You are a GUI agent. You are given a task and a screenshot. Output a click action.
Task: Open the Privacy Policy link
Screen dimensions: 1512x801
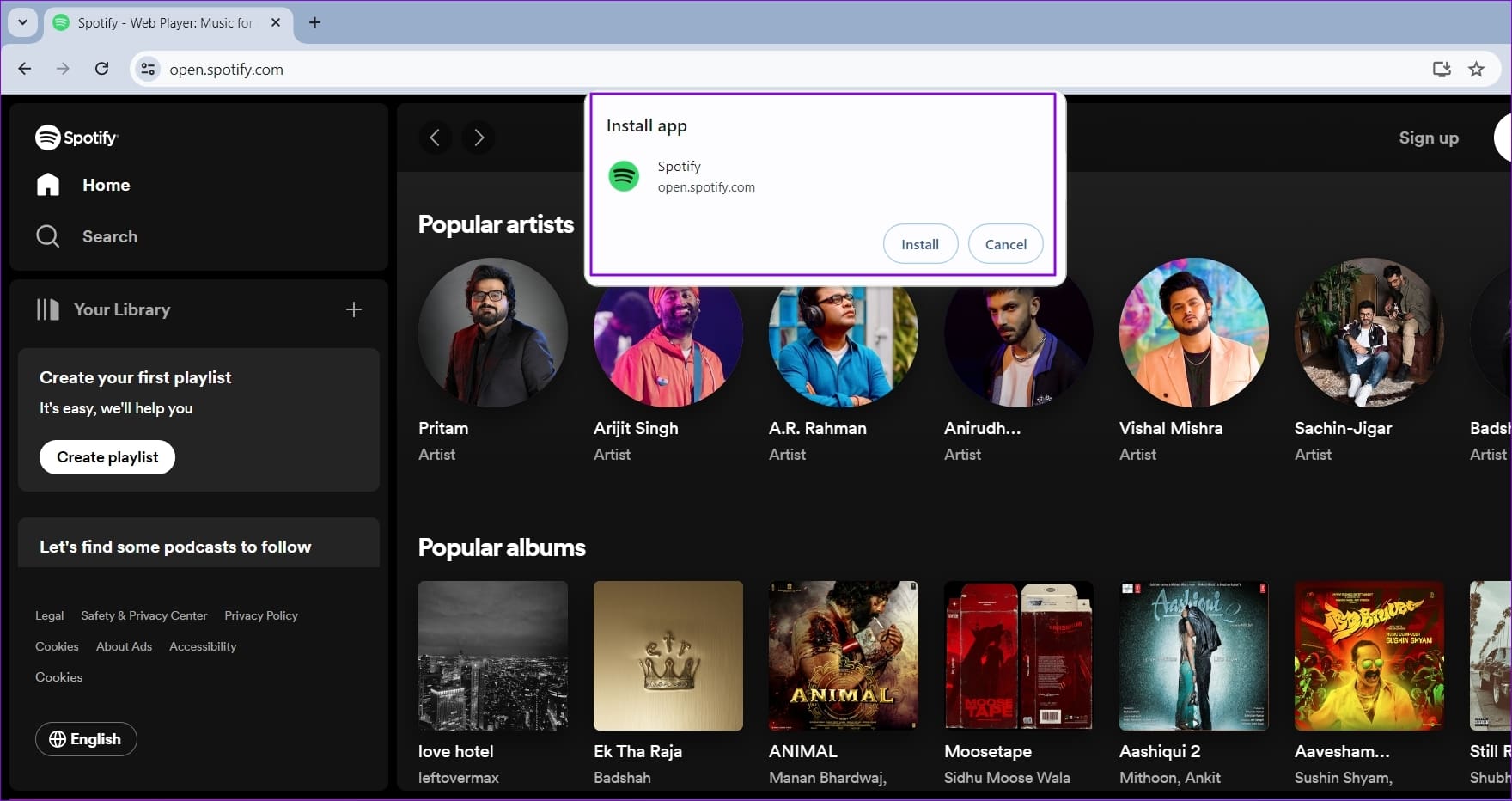pos(261,615)
